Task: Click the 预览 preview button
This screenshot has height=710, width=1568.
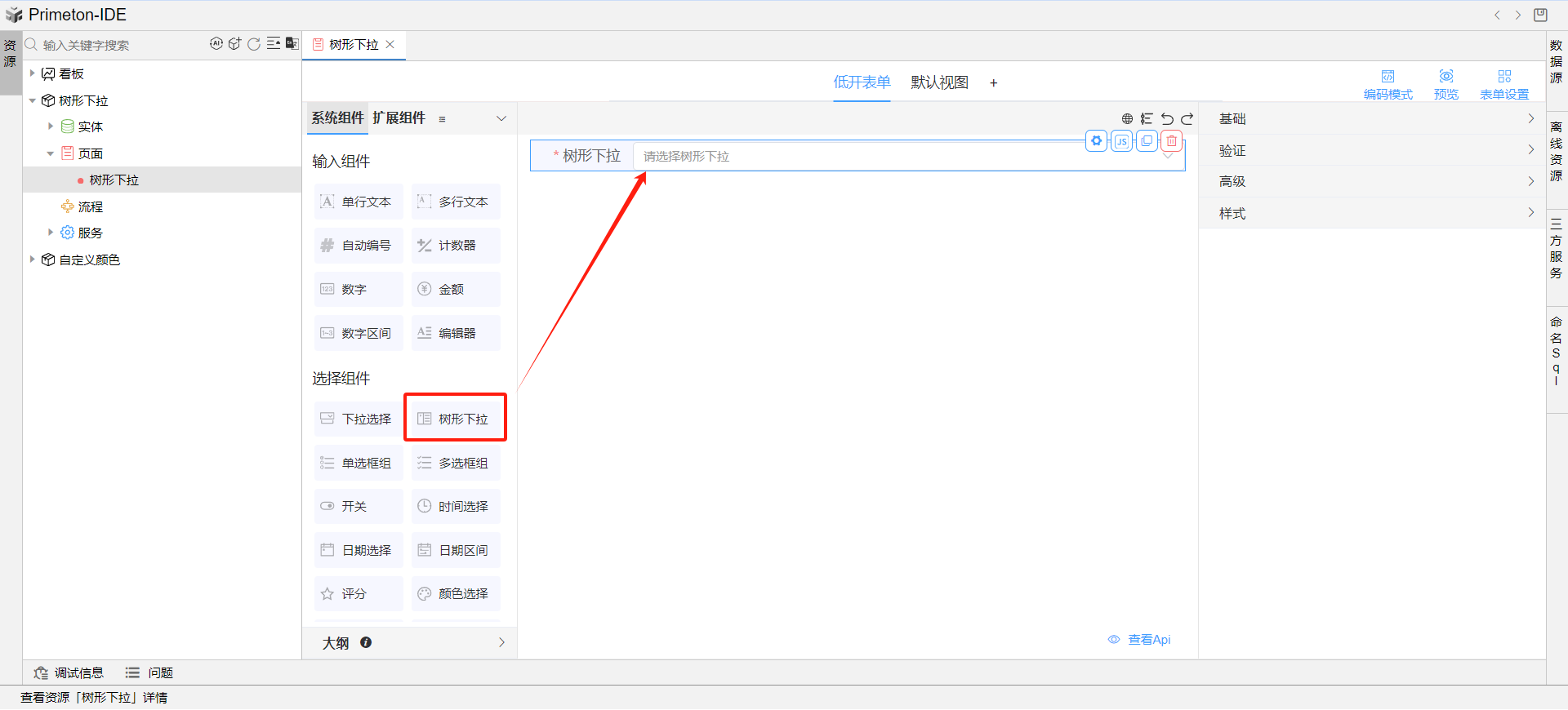Action: click(1445, 84)
